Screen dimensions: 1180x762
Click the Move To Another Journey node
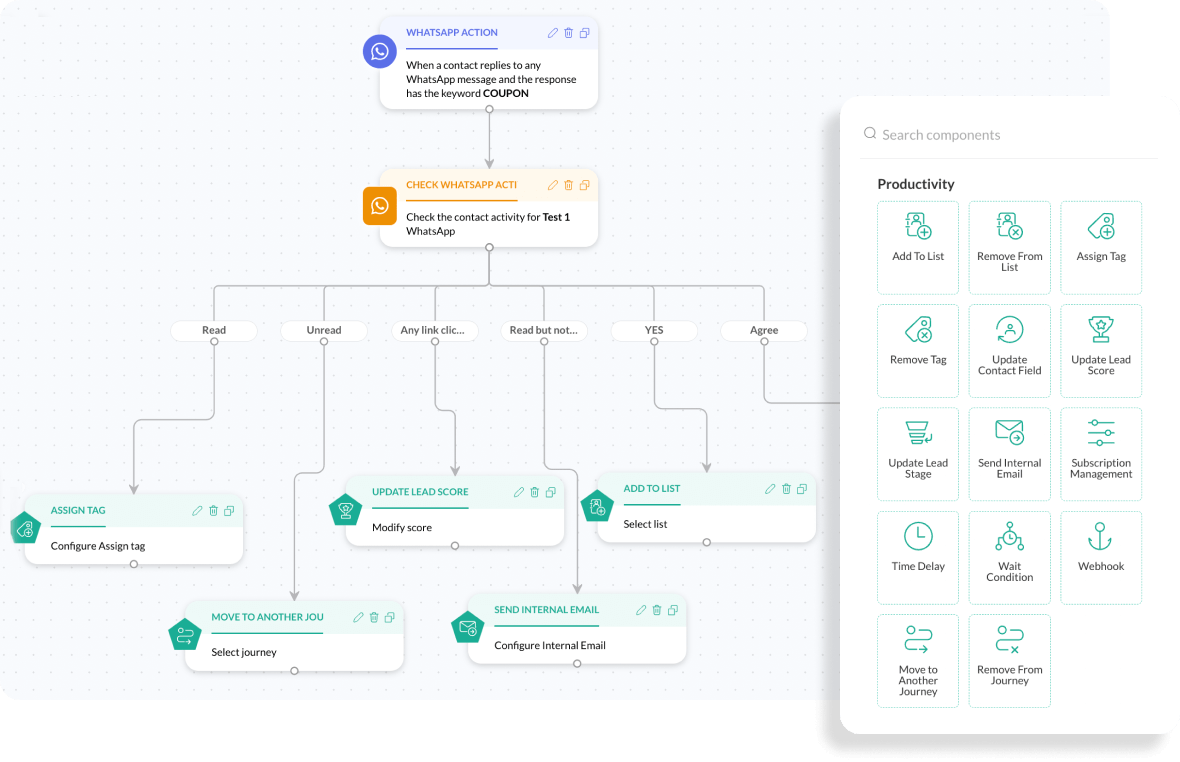click(x=294, y=636)
